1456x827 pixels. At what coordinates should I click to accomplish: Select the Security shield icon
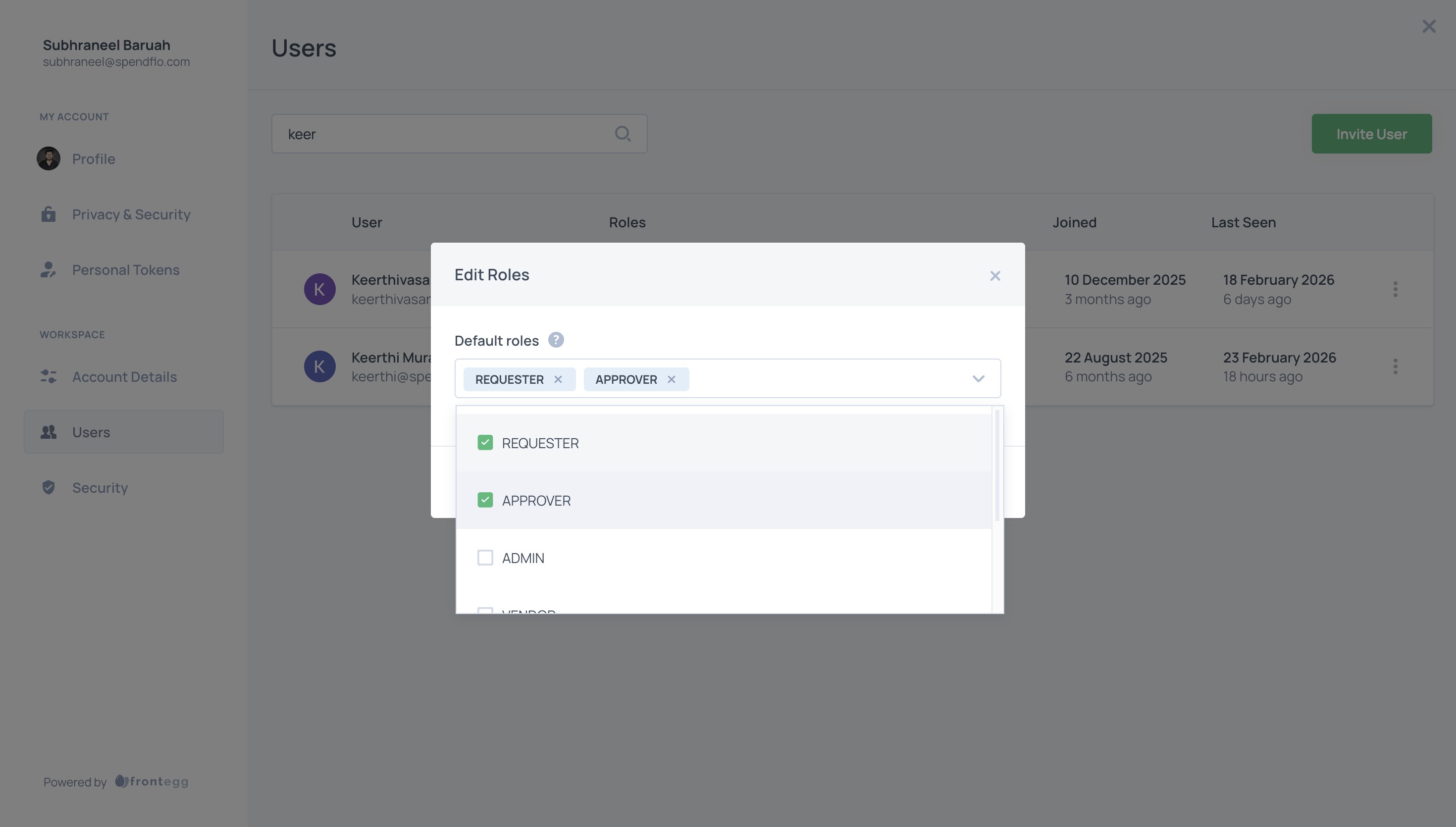(x=48, y=487)
